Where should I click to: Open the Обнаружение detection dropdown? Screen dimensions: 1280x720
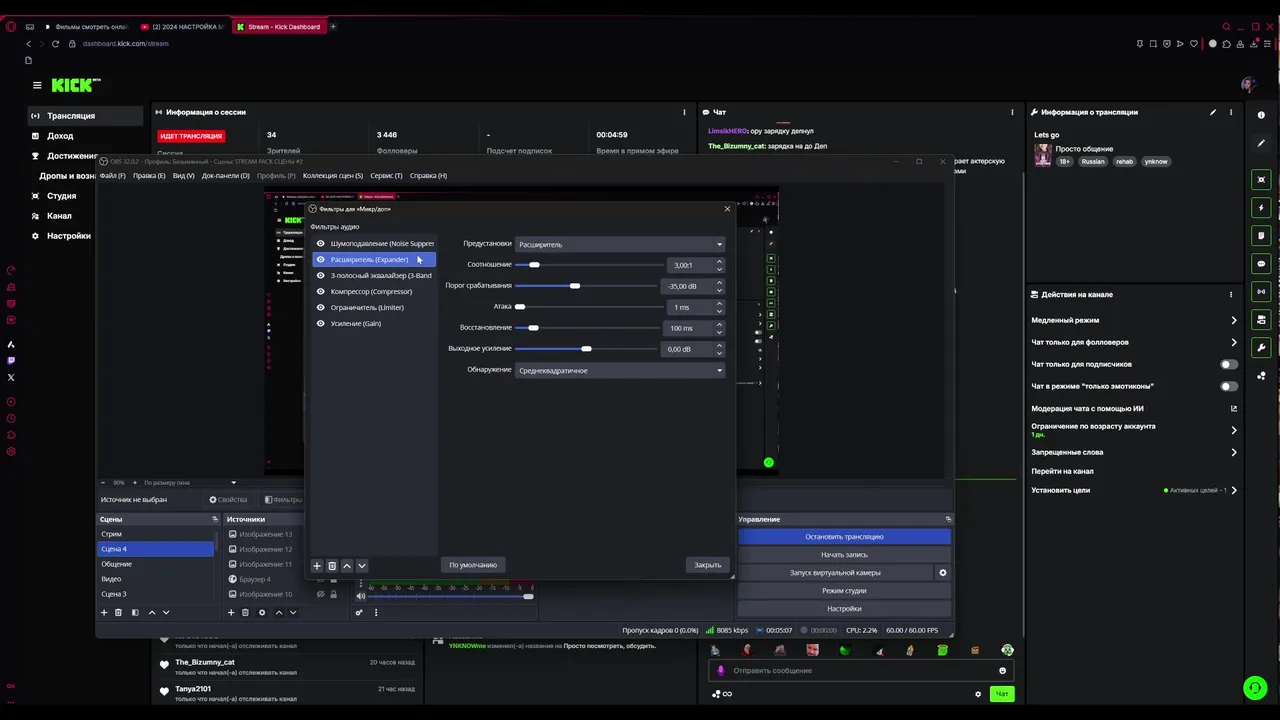[x=620, y=370]
